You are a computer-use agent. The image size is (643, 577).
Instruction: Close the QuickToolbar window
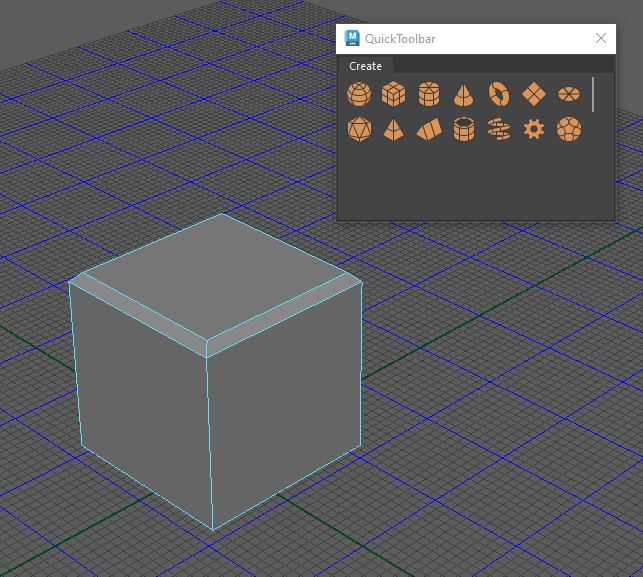tap(601, 38)
